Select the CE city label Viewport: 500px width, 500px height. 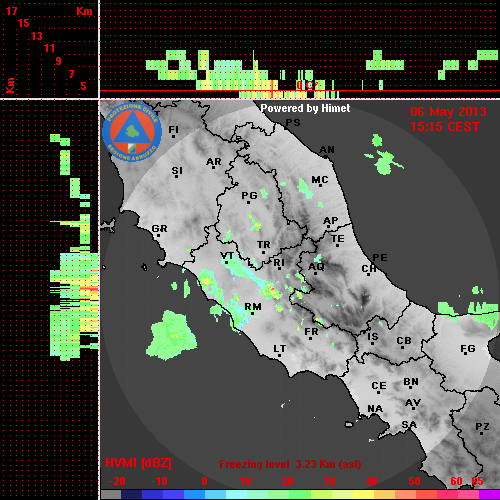(379, 386)
